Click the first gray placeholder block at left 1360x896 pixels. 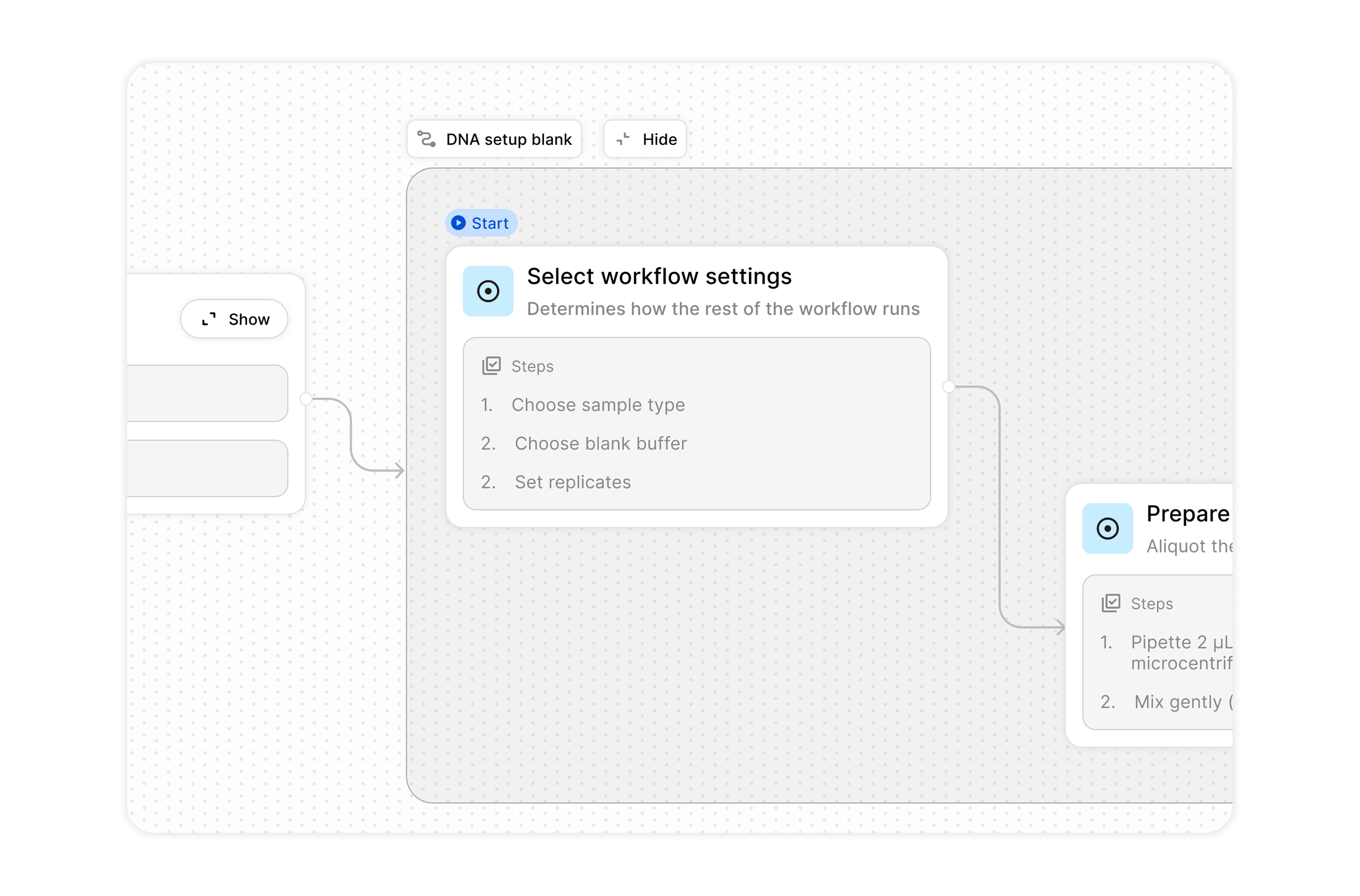click(x=207, y=393)
